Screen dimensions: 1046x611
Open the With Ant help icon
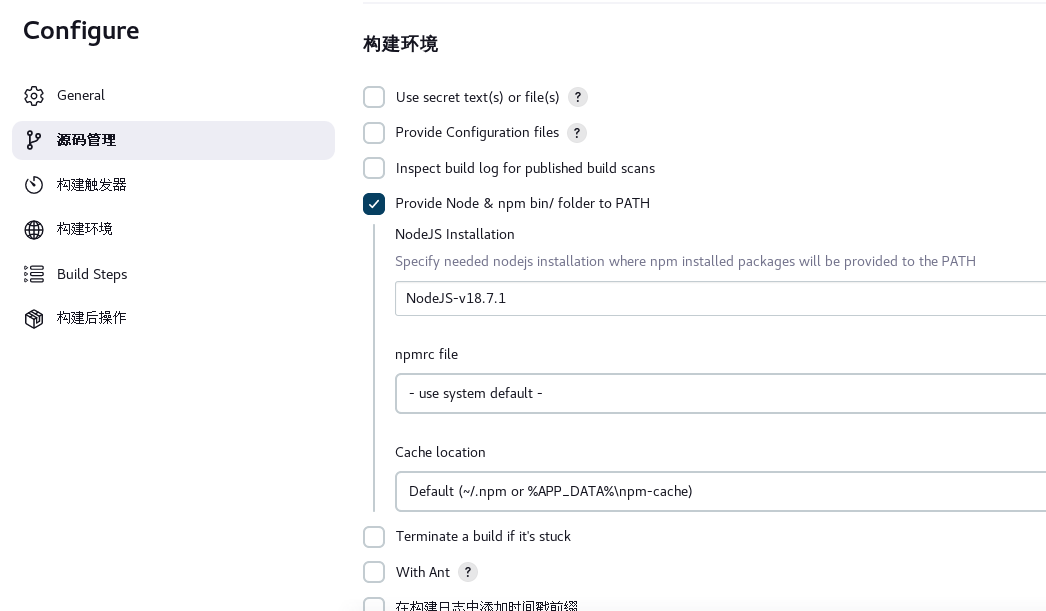[x=467, y=572]
